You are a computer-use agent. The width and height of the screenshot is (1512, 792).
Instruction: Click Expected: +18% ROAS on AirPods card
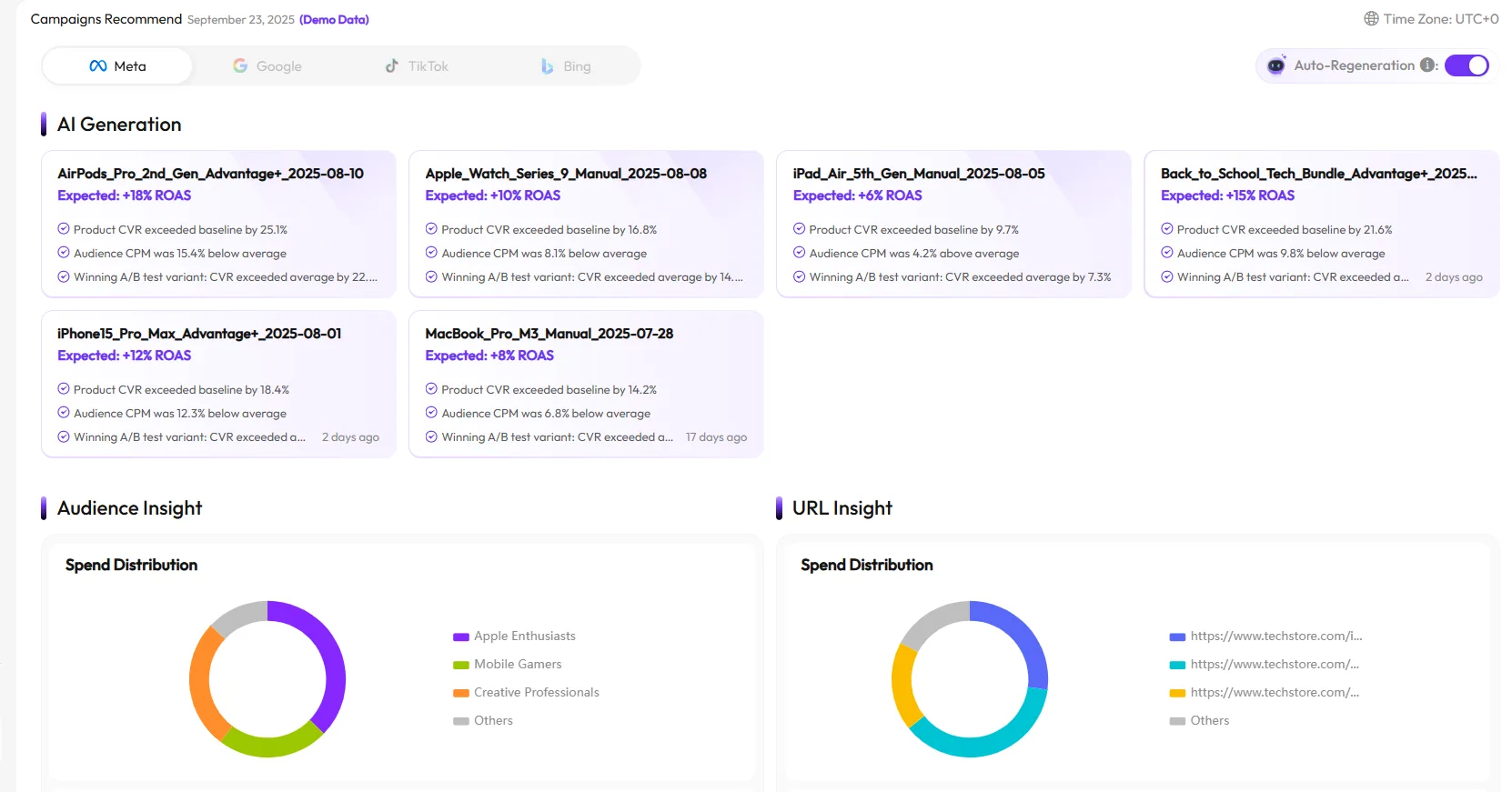pos(125,195)
